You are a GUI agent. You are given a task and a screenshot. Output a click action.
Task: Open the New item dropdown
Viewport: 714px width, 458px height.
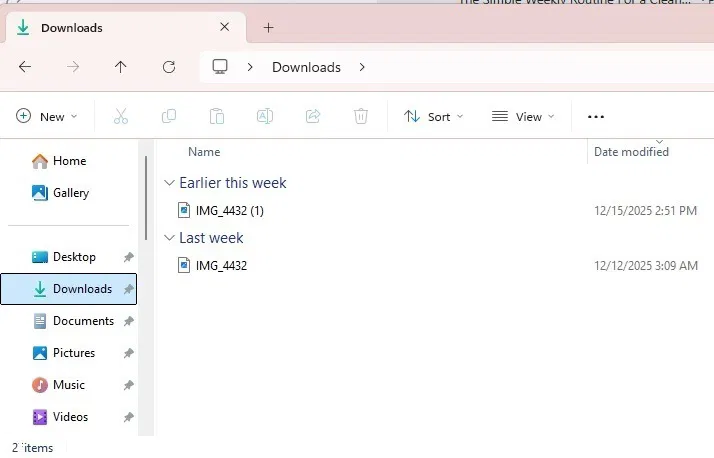[x=46, y=117]
